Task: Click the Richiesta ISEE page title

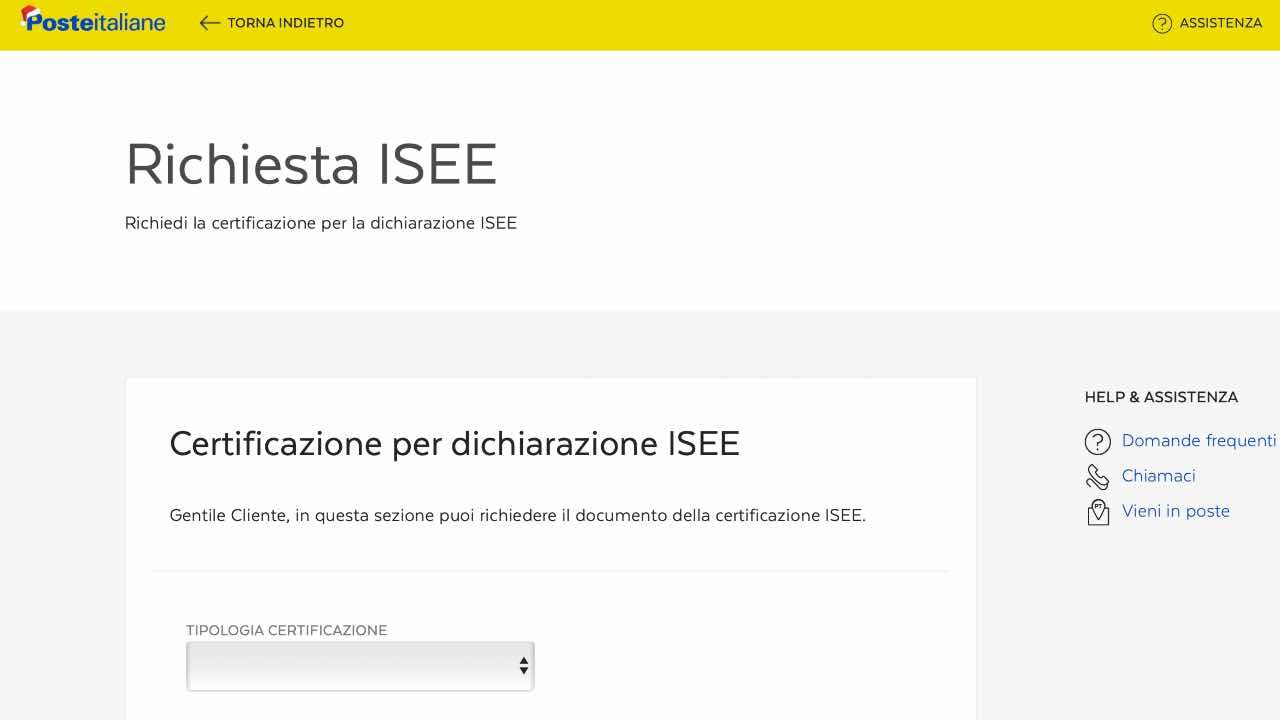Action: click(311, 163)
